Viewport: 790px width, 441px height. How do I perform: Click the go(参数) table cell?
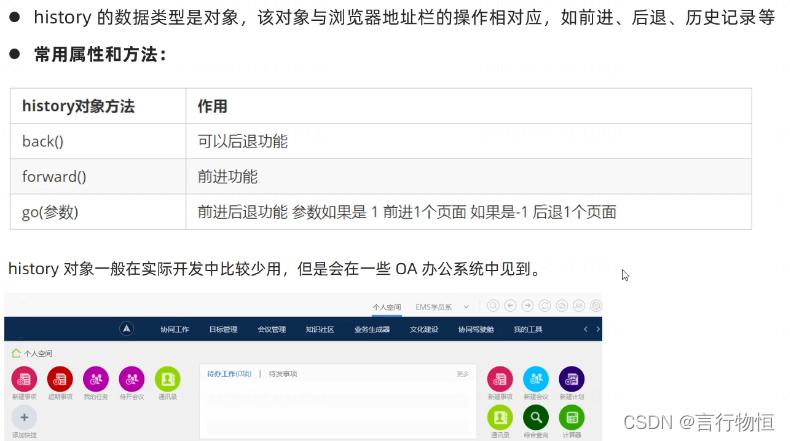coord(98,212)
